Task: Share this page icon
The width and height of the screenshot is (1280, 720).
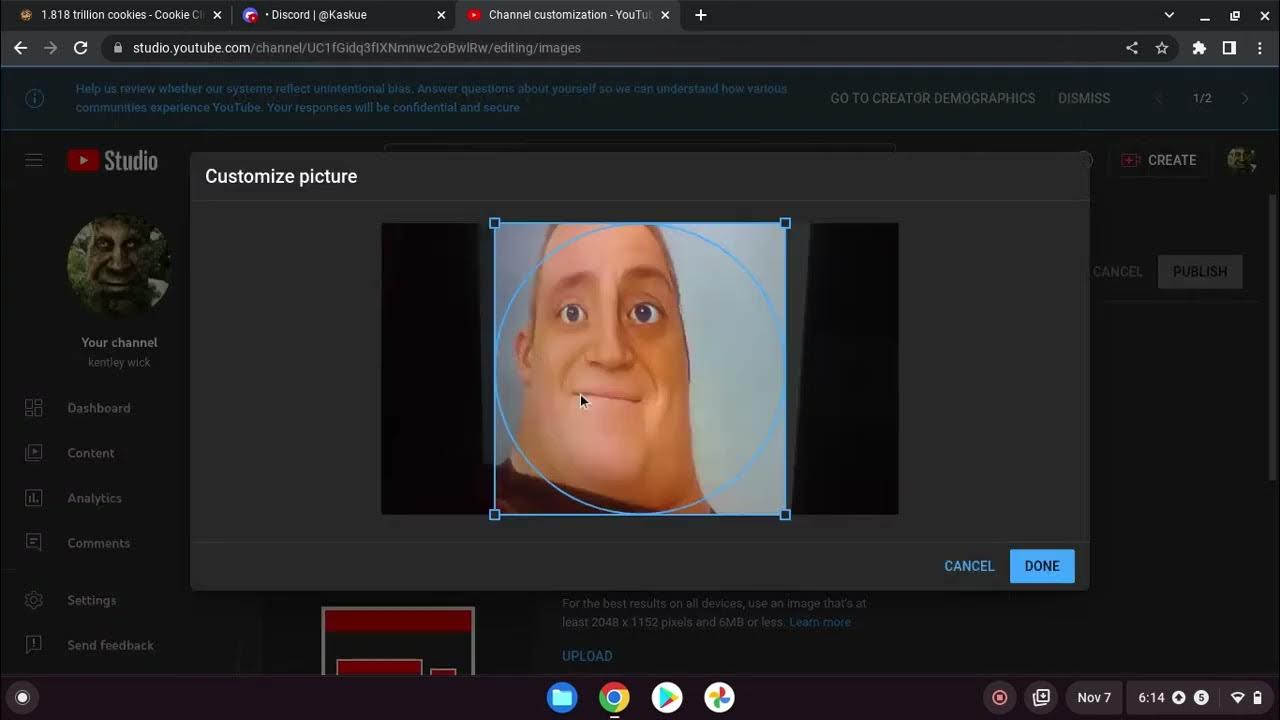Action: click(1132, 48)
